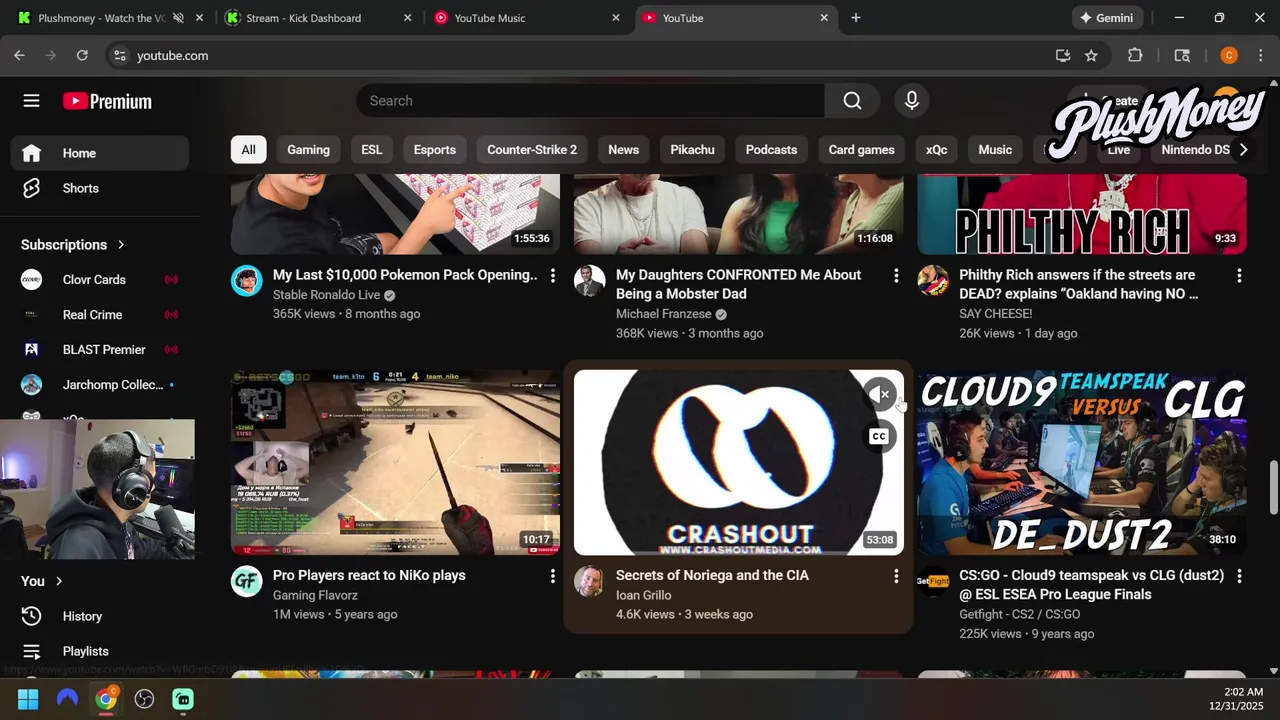
Task: Select the Music filter chip
Action: 994,150
